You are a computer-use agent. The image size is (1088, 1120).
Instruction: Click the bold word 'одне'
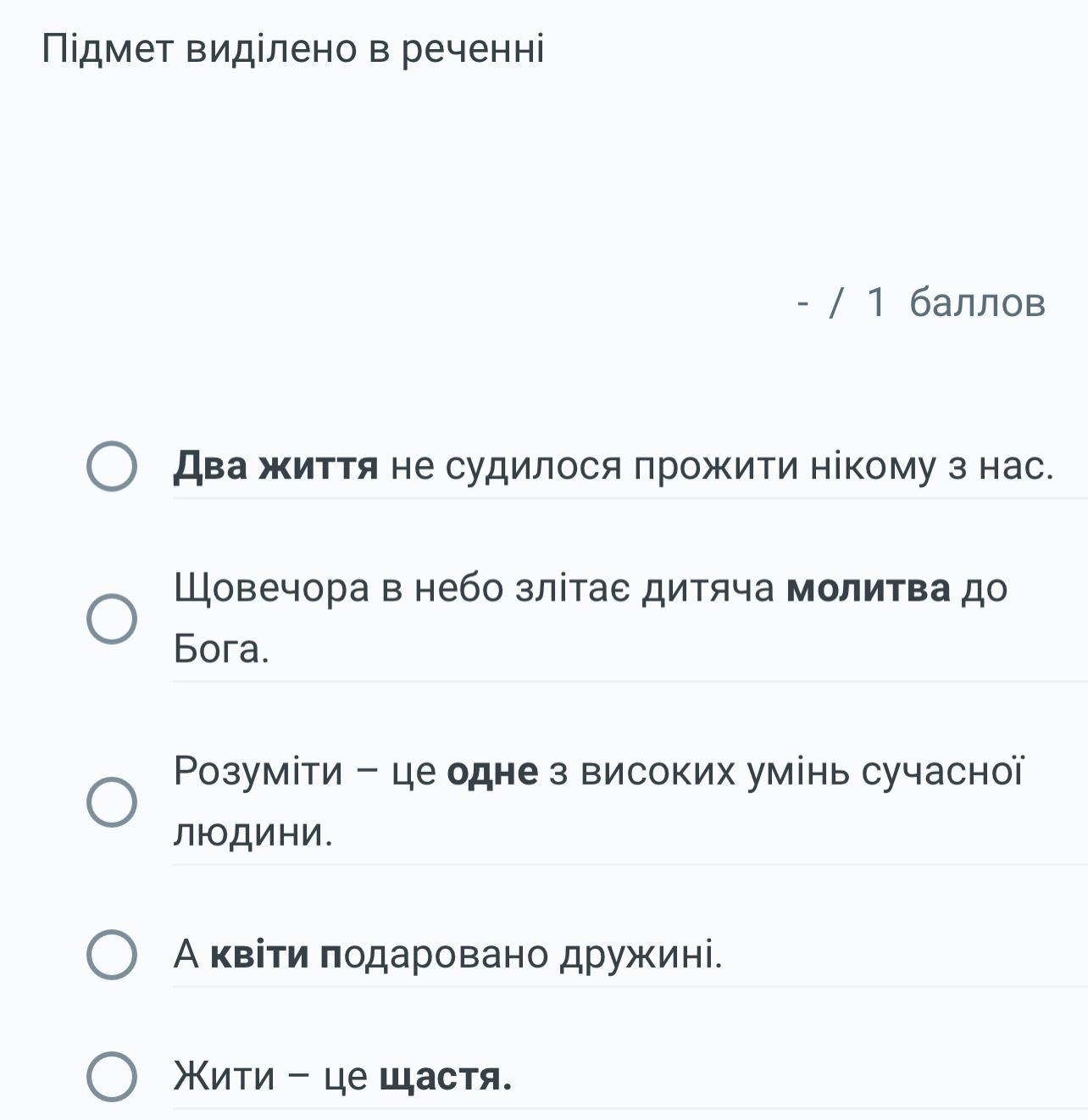click(x=492, y=771)
